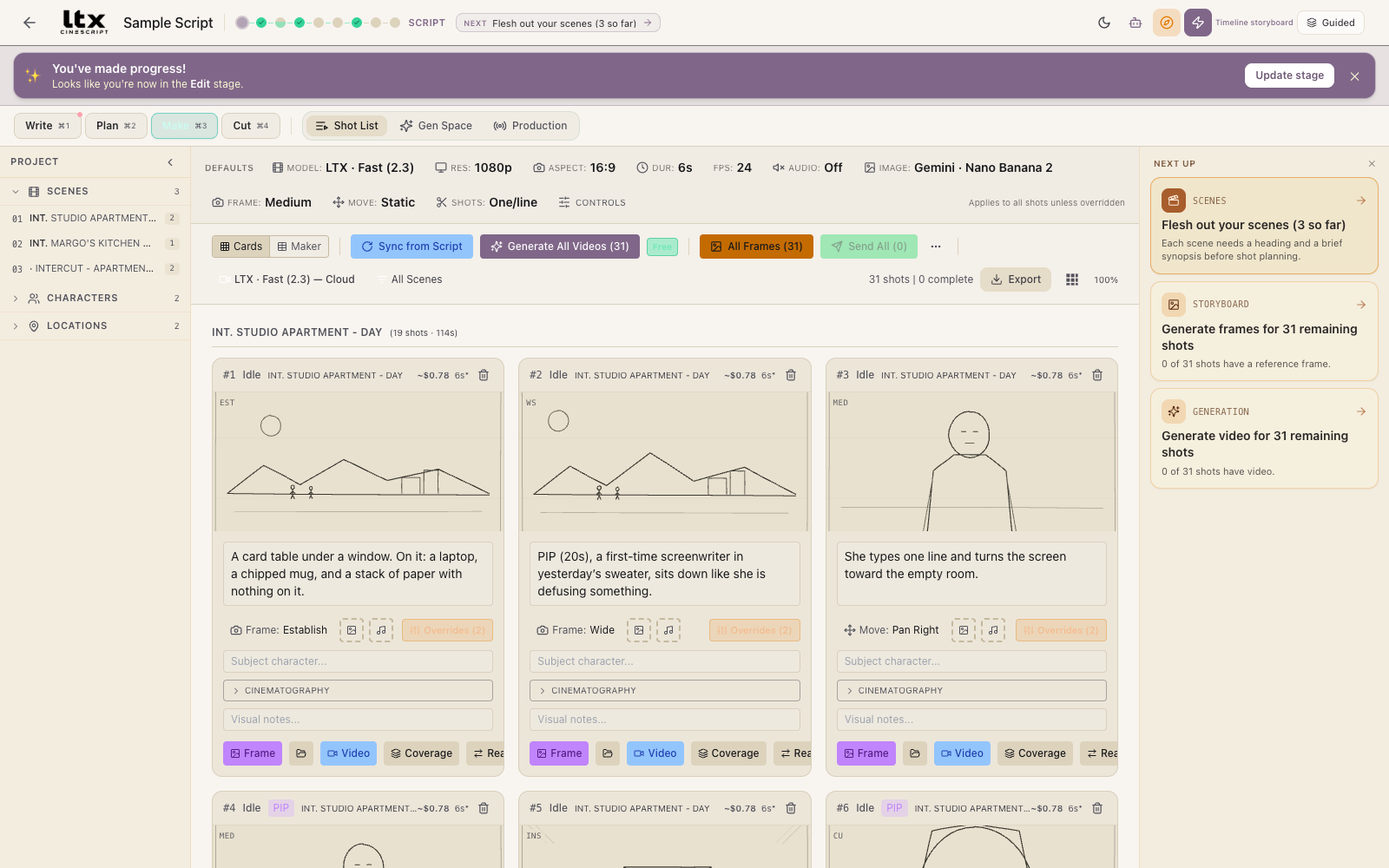Open the Production view
This screenshot has height=868, width=1389.
pyautogui.click(x=530, y=126)
